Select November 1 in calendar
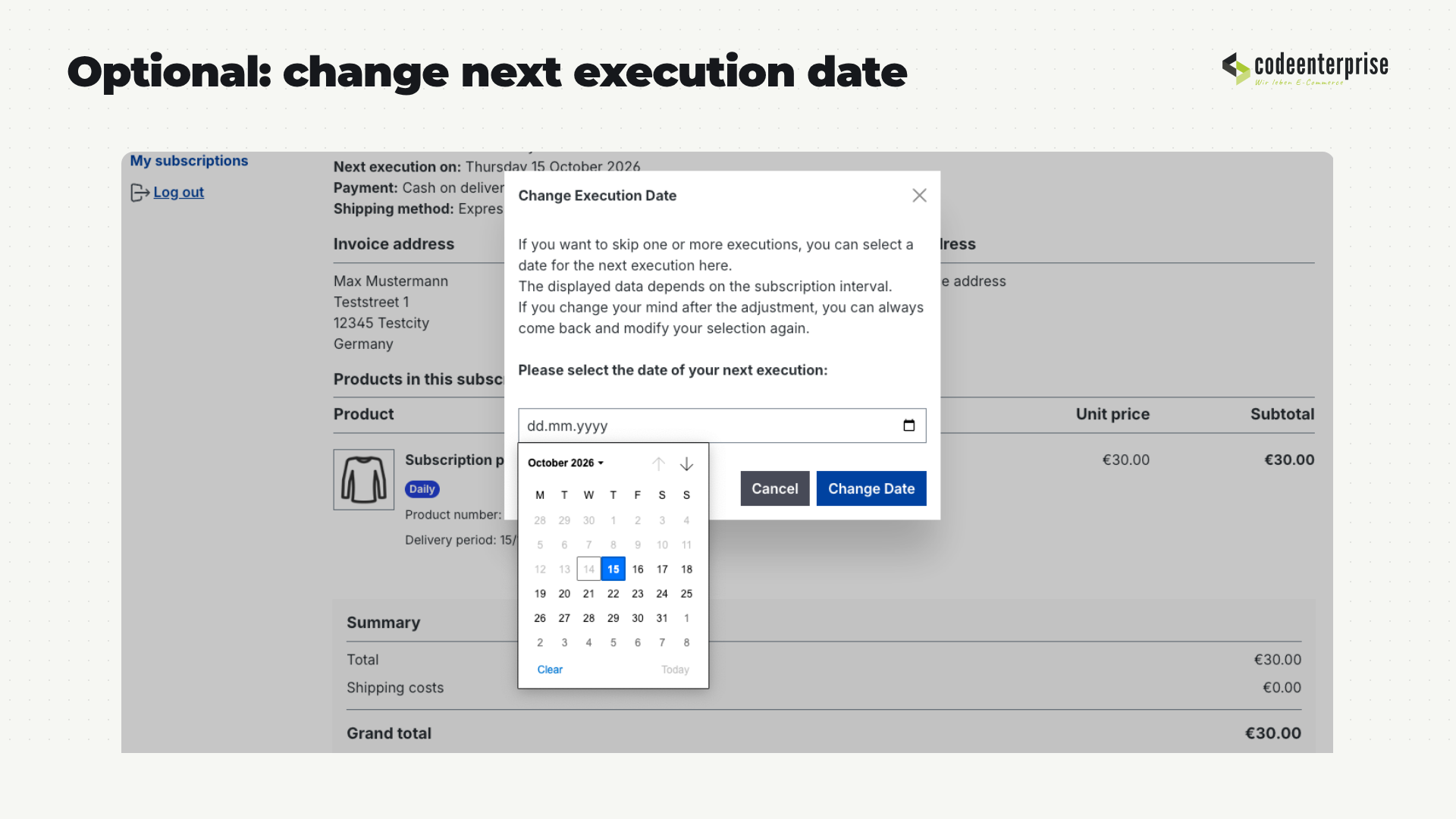This screenshot has width=1456, height=819. pyautogui.click(x=686, y=618)
